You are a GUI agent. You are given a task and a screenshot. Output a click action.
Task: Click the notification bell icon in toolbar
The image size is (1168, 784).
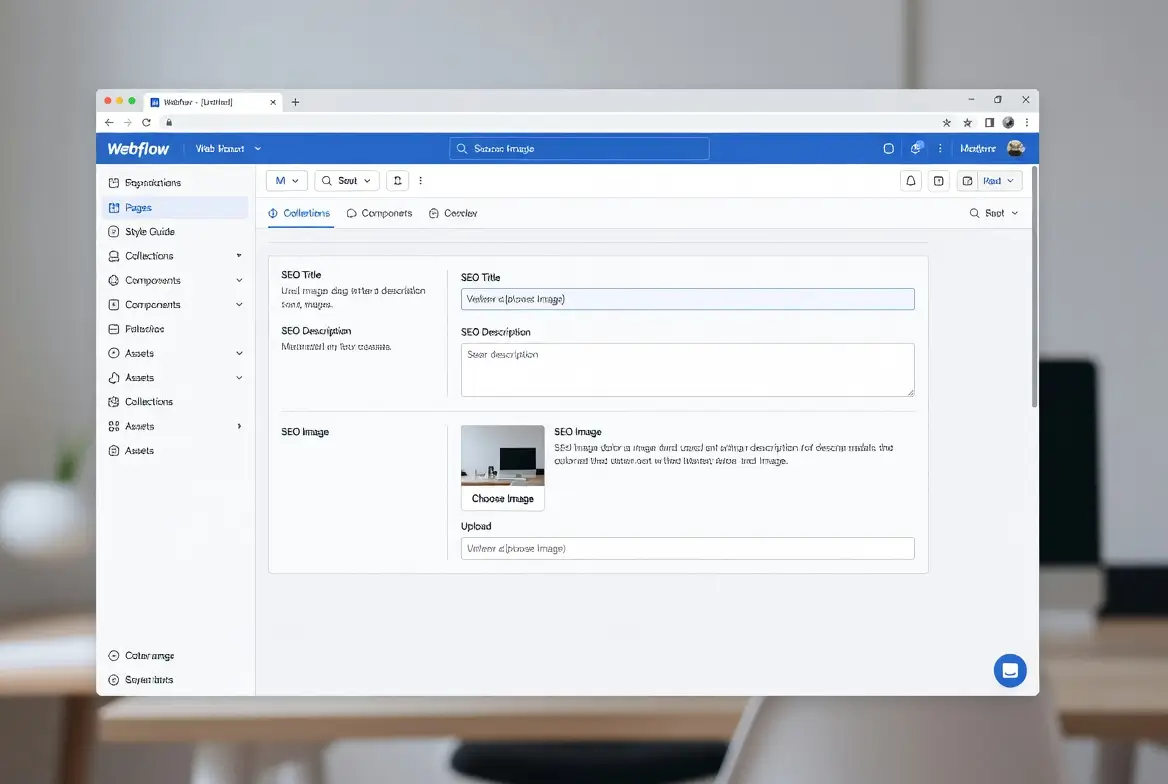[910, 180]
